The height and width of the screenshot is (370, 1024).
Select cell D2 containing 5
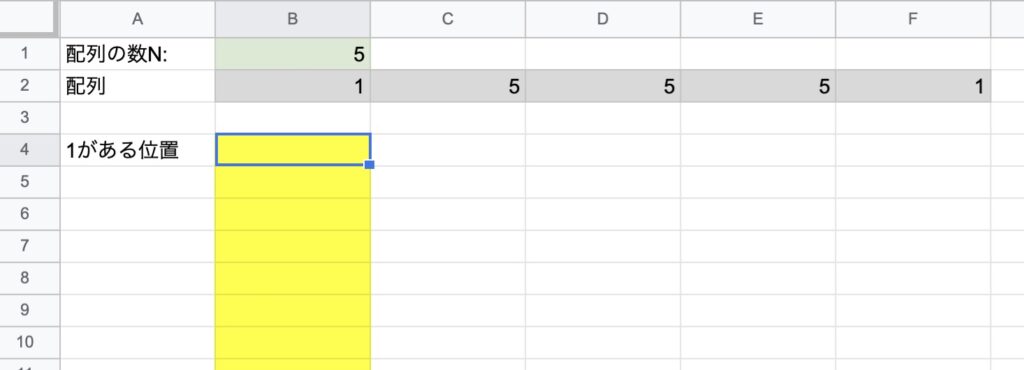pyautogui.click(x=603, y=86)
